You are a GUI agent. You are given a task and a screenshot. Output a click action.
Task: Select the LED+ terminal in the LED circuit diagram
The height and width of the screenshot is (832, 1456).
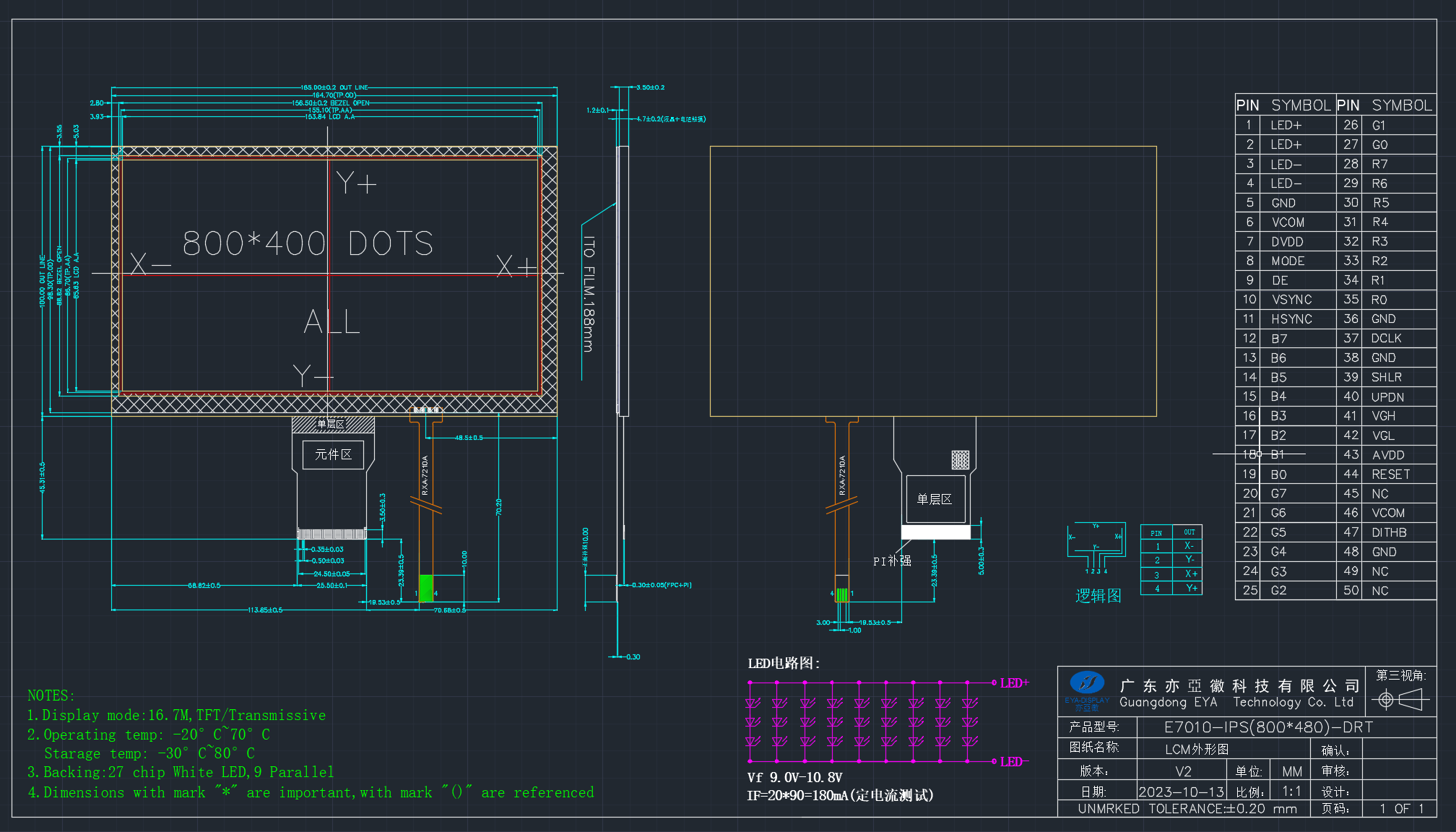click(1014, 683)
